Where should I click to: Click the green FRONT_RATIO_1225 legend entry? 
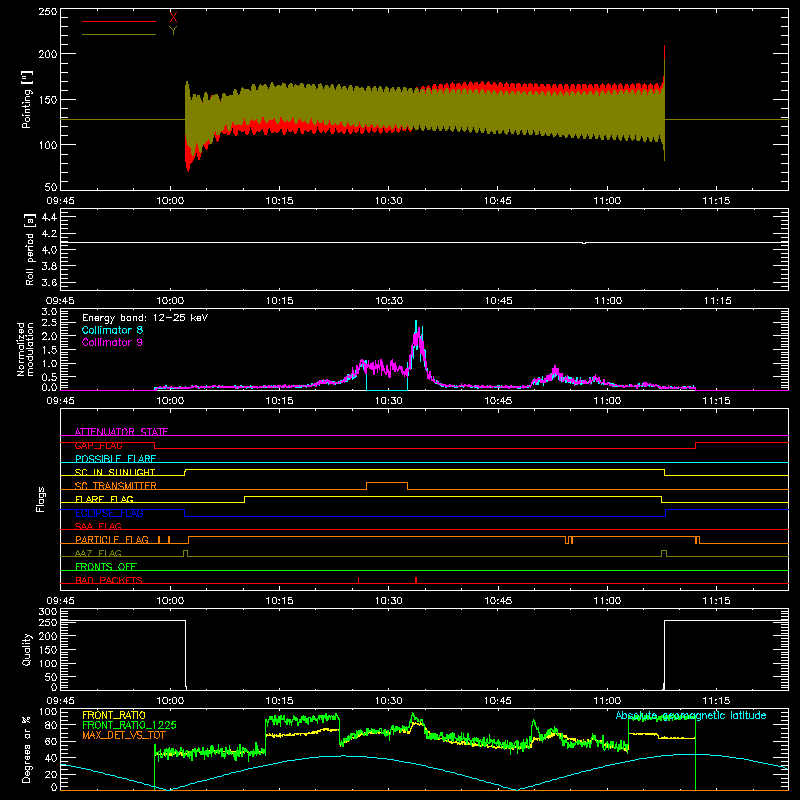[x=129, y=725]
